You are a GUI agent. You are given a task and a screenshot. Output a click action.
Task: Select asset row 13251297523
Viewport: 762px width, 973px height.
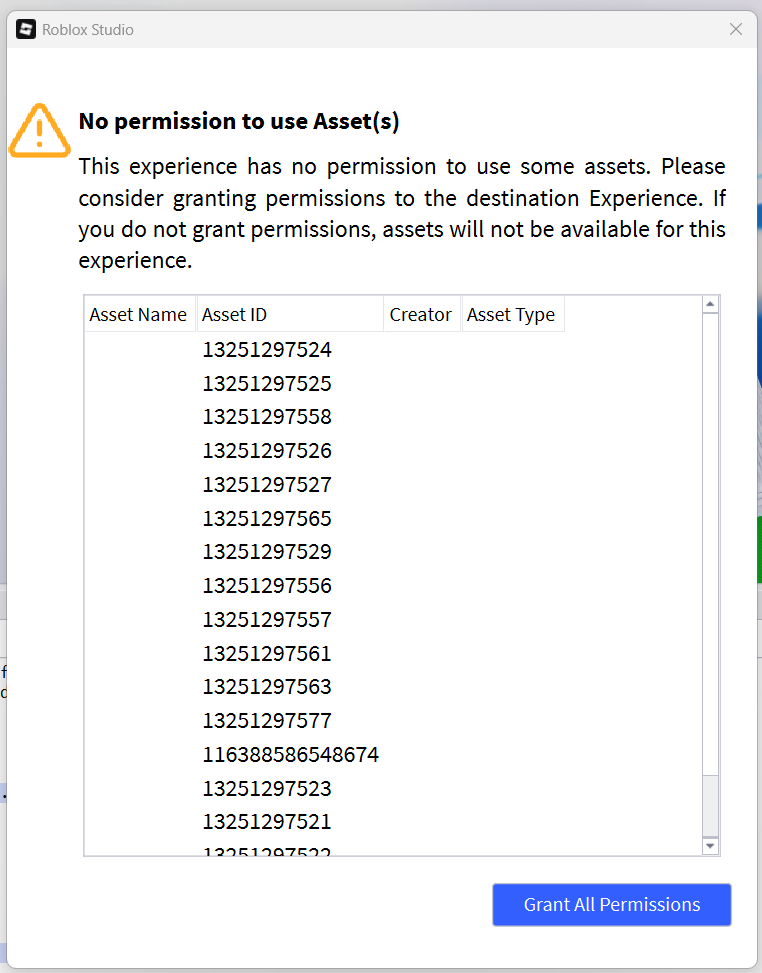tap(267, 789)
